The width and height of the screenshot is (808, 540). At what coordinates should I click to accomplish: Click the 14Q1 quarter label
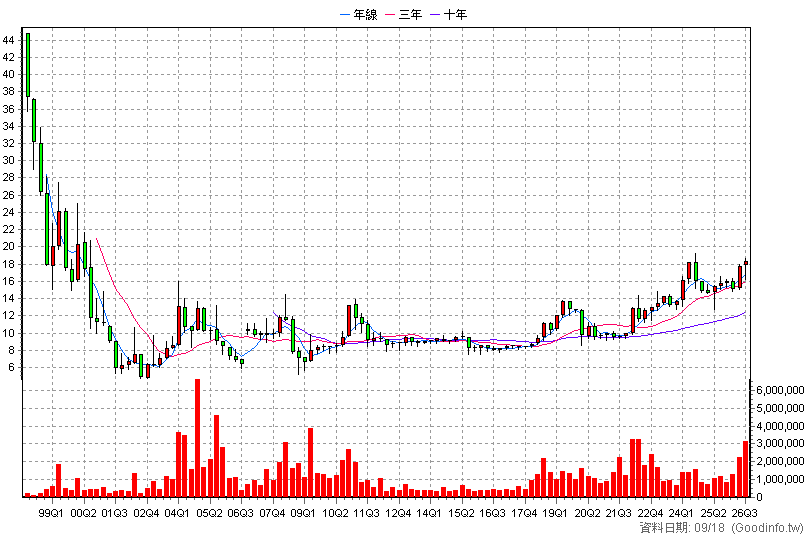coord(430,513)
